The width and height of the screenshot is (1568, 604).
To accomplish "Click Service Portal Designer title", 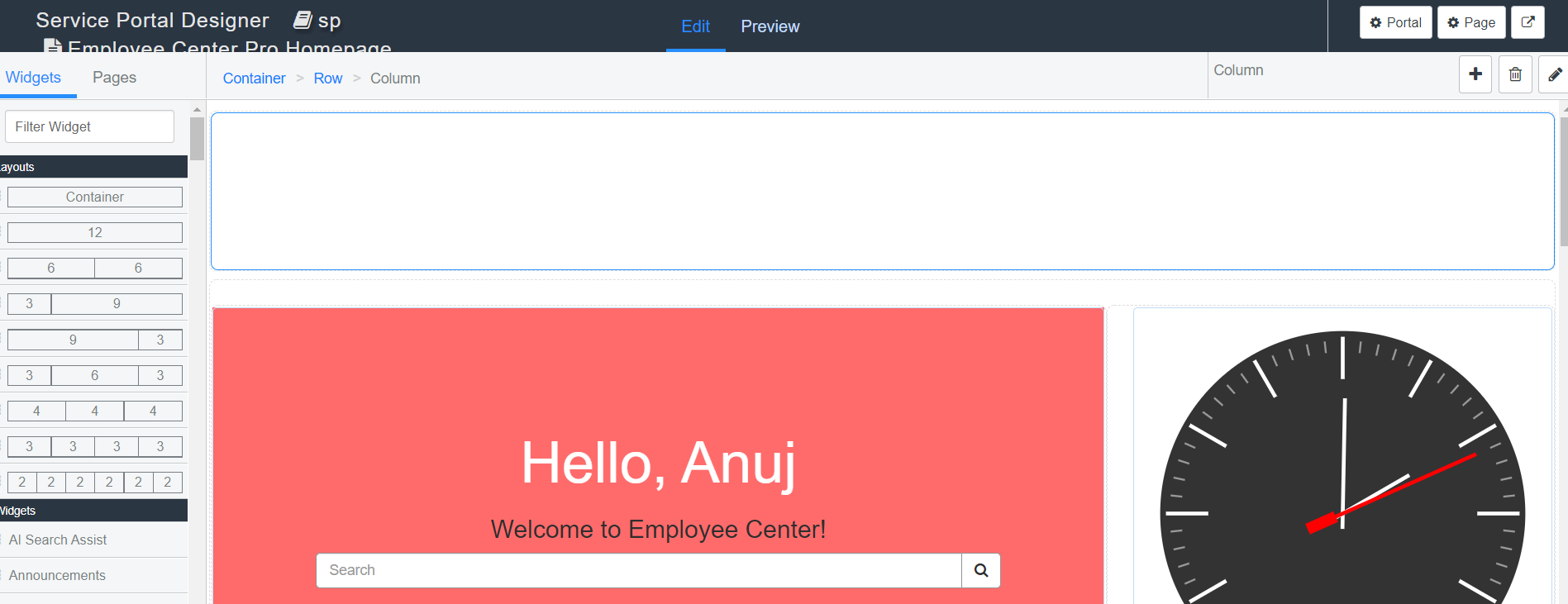I will [152, 20].
